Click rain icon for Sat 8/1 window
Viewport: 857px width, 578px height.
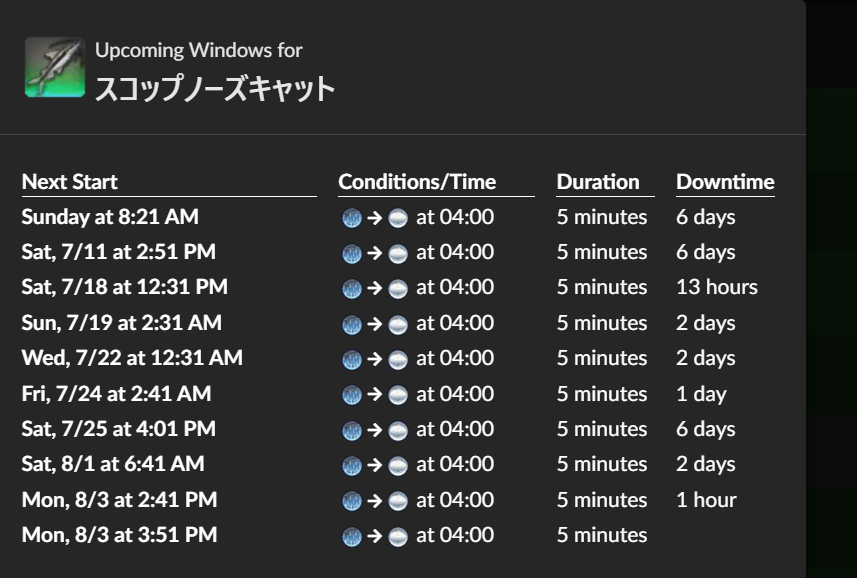coord(352,465)
